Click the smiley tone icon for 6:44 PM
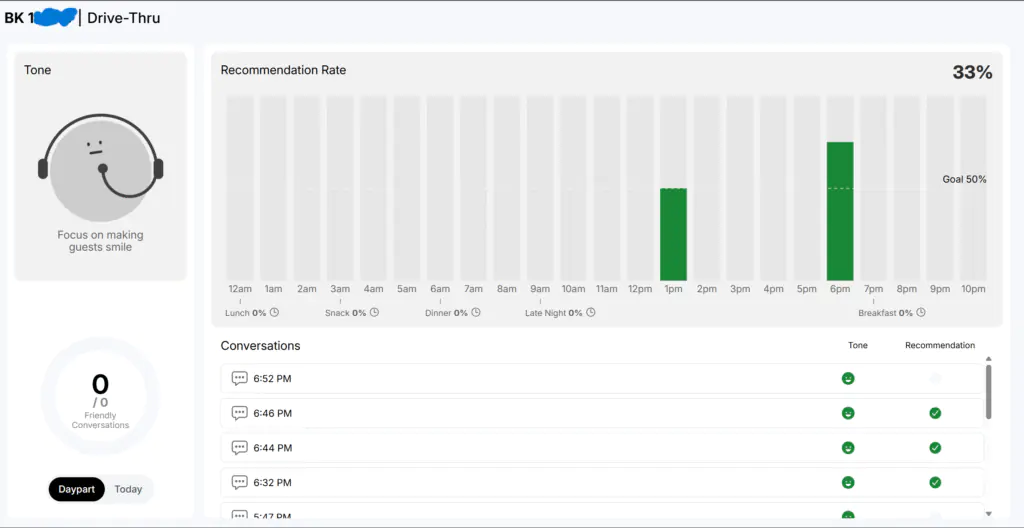The width and height of the screenshot is (1024, 528). 848,448
